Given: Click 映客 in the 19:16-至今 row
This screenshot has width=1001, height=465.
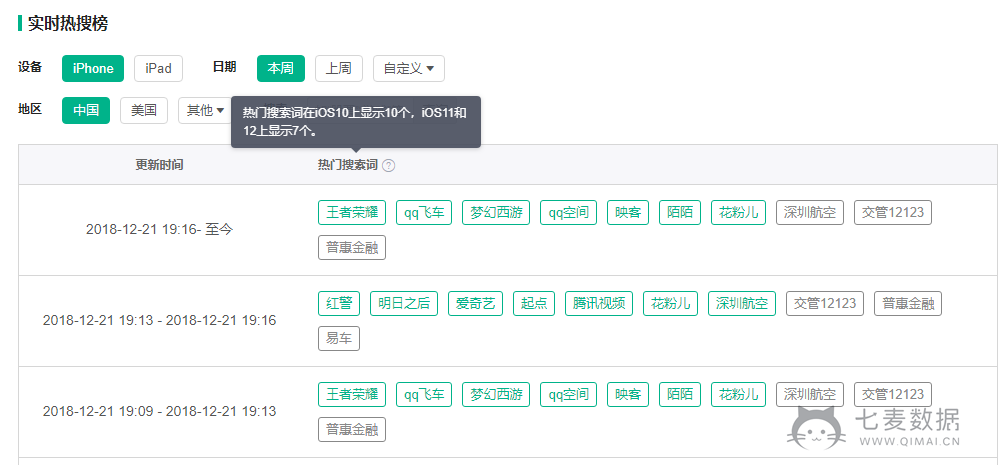Looking at the screenshot, I should click(628, 213).
